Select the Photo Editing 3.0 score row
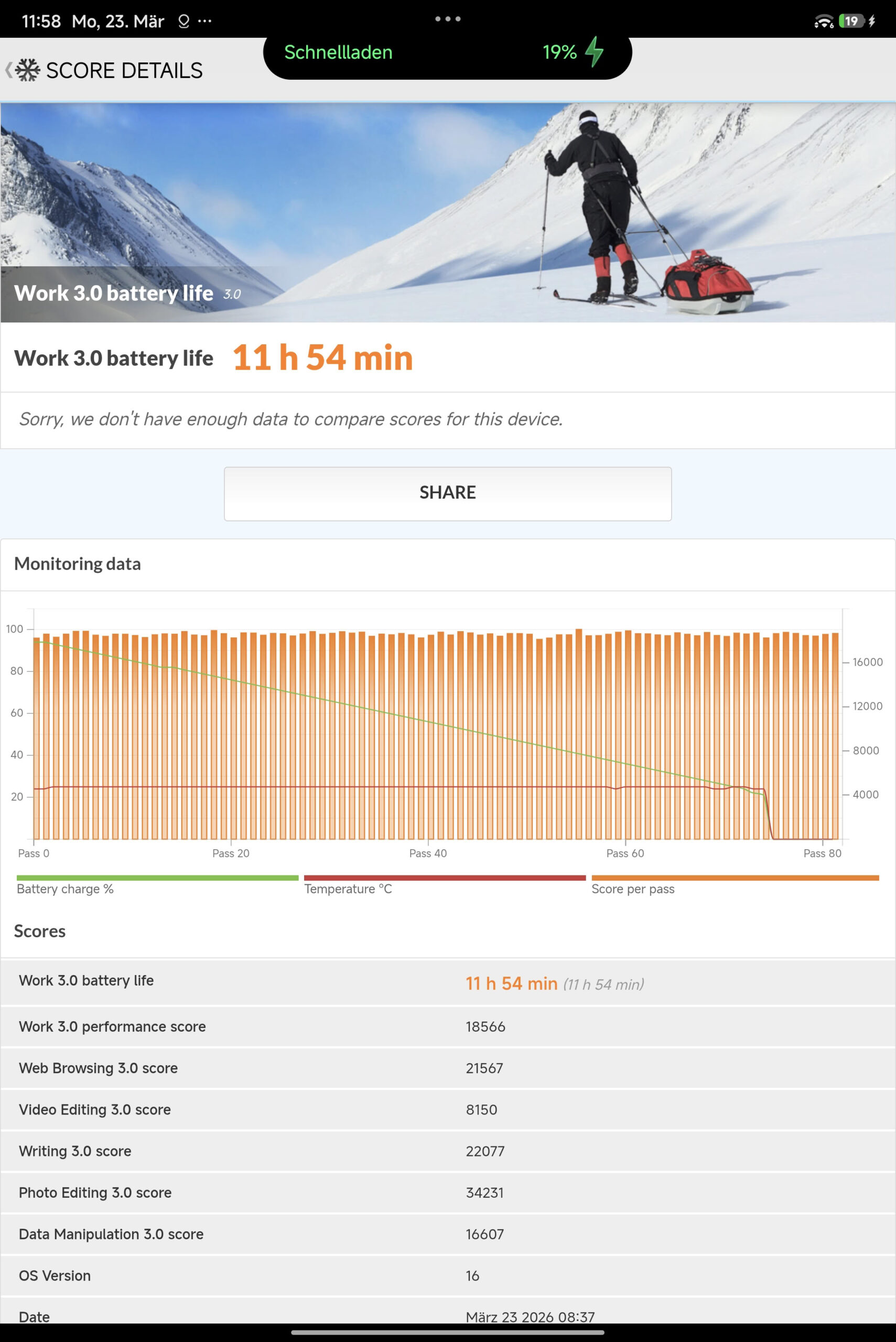Viewport: 896px width, 1342px height. pyautogui.click(x=447, y=1192)
